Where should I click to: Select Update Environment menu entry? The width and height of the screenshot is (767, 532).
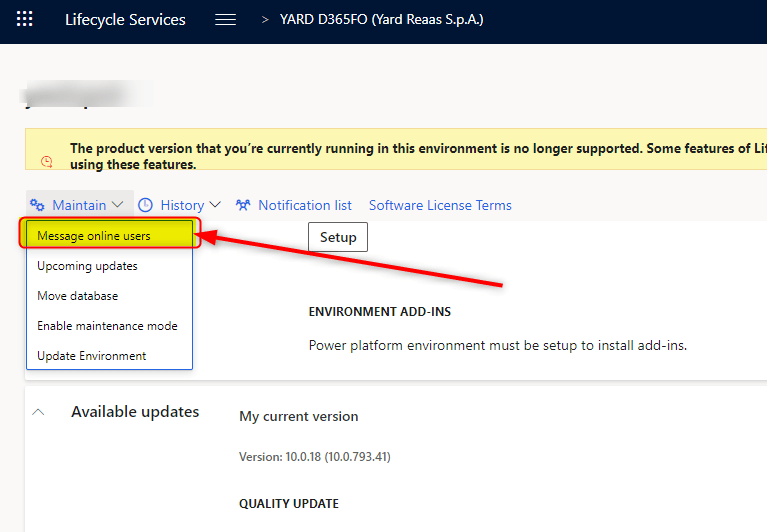click(91, 356)
